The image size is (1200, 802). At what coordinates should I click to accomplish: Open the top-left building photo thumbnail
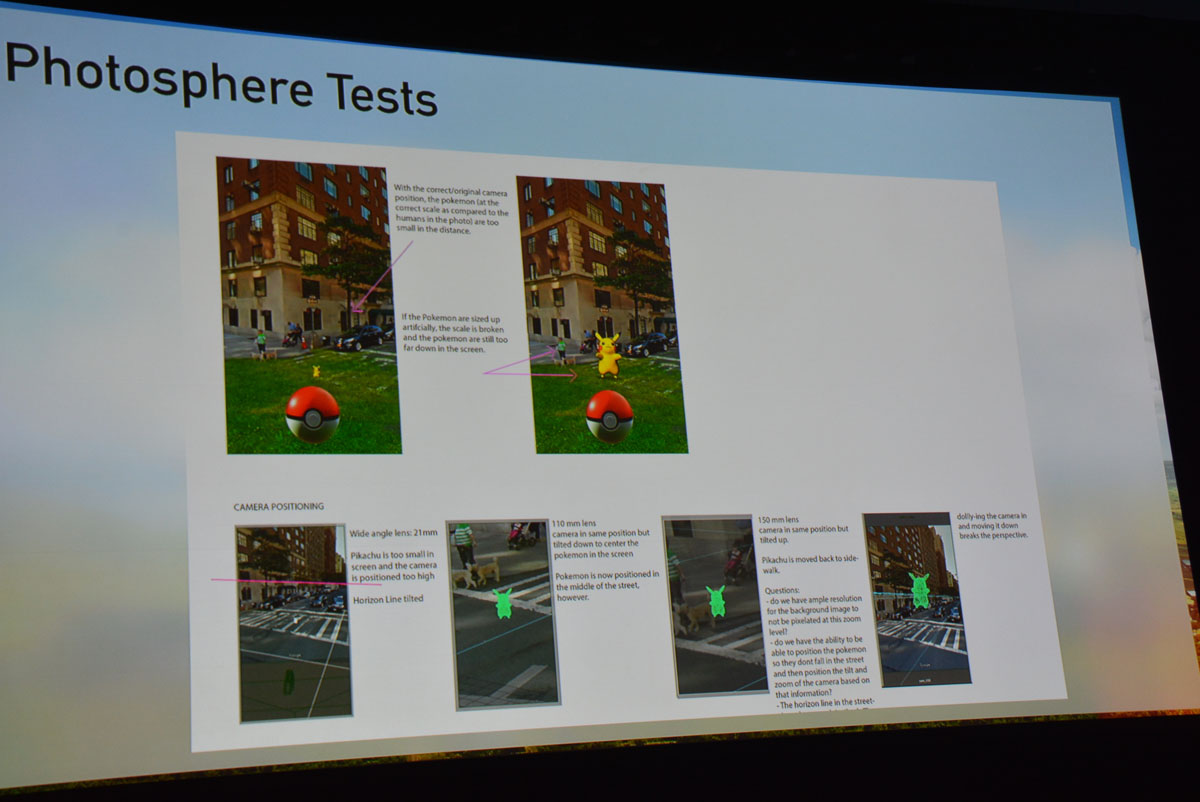307,305
